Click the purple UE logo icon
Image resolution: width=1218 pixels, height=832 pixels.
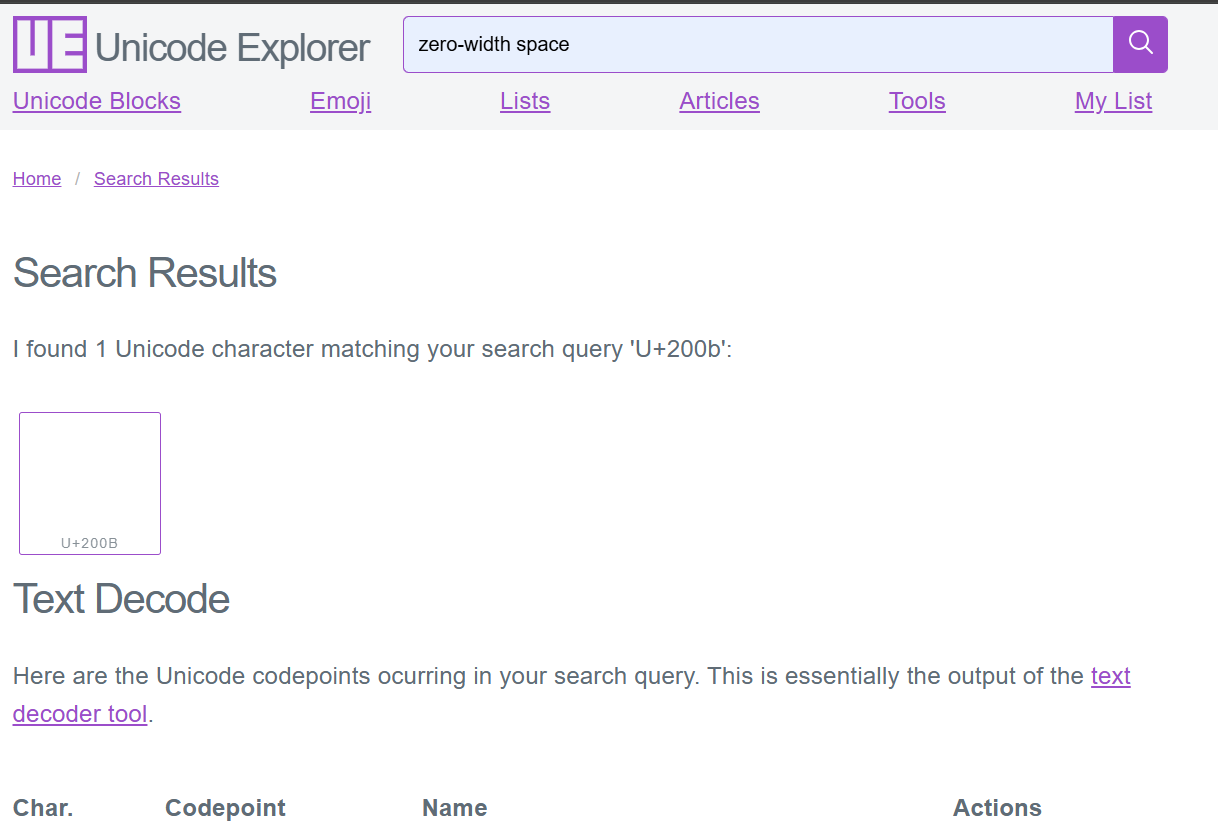[x=49, y=45]
